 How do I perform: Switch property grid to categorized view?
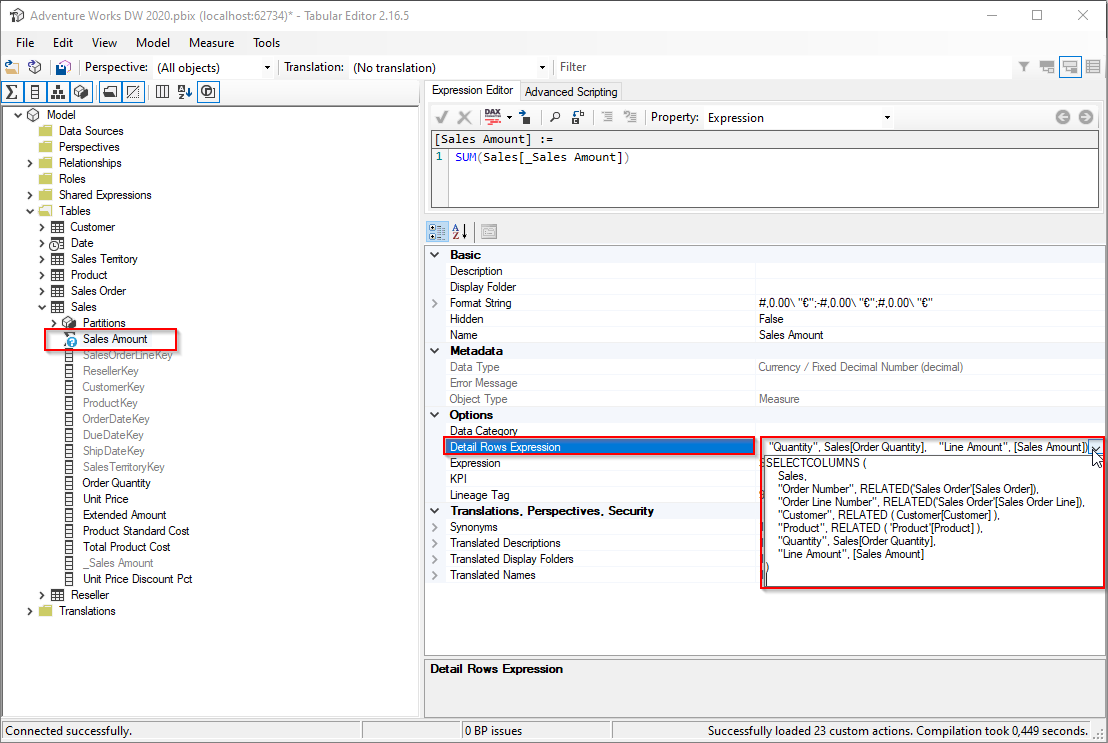(437, 231)
